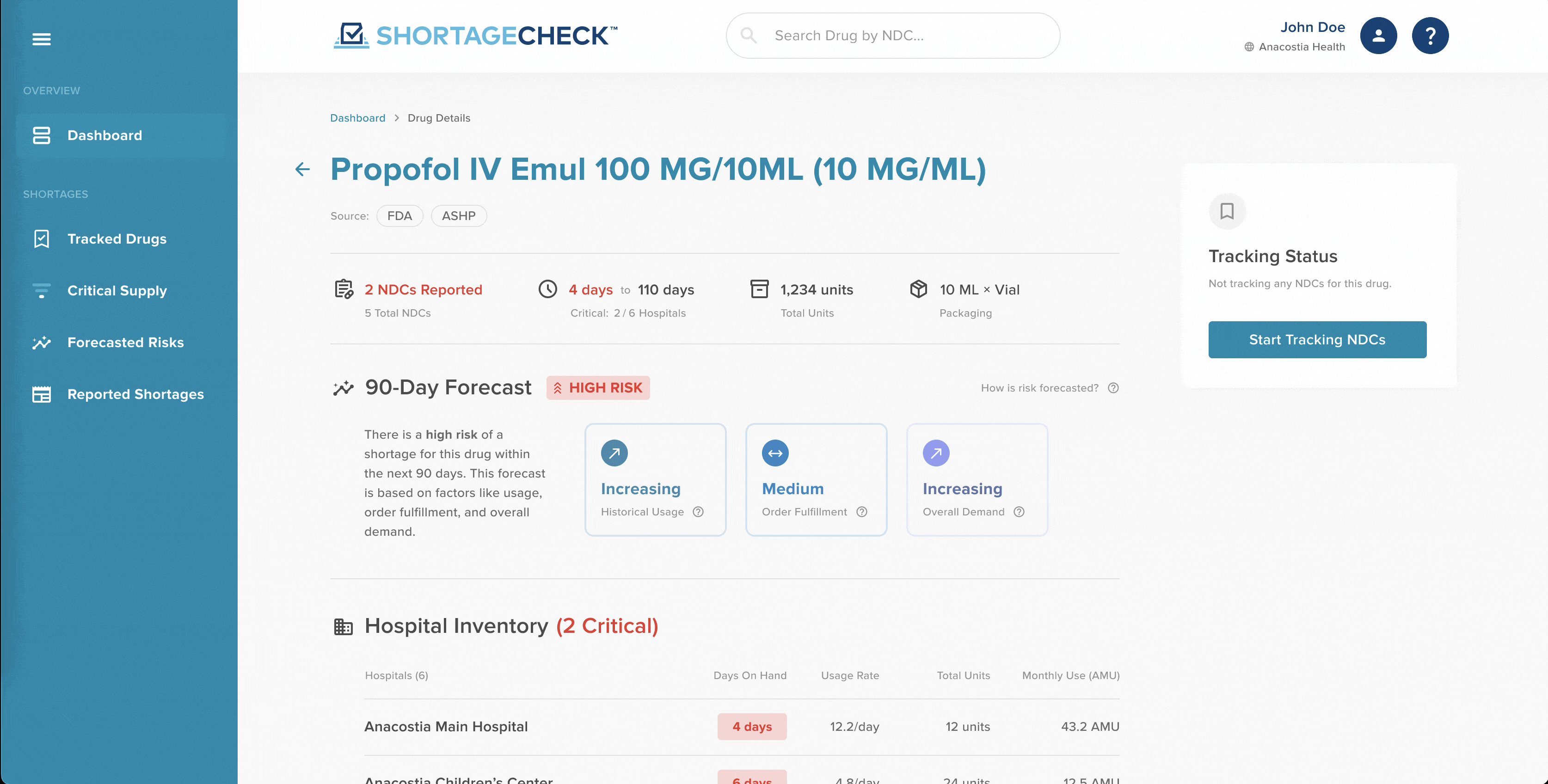The height and width of the screenshot is (784, 1548).
Task: Click the Dashboard breadcrumb link
Action: coord(357,118)
